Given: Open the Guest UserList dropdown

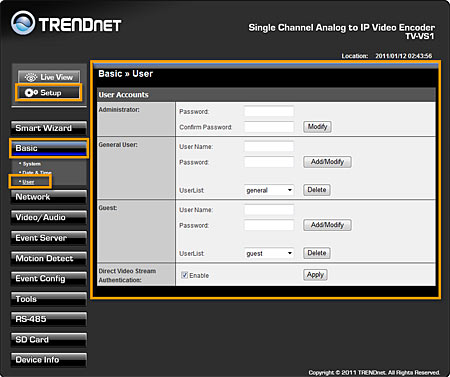Looking at the screenshot, I should (x=269, y=253).
